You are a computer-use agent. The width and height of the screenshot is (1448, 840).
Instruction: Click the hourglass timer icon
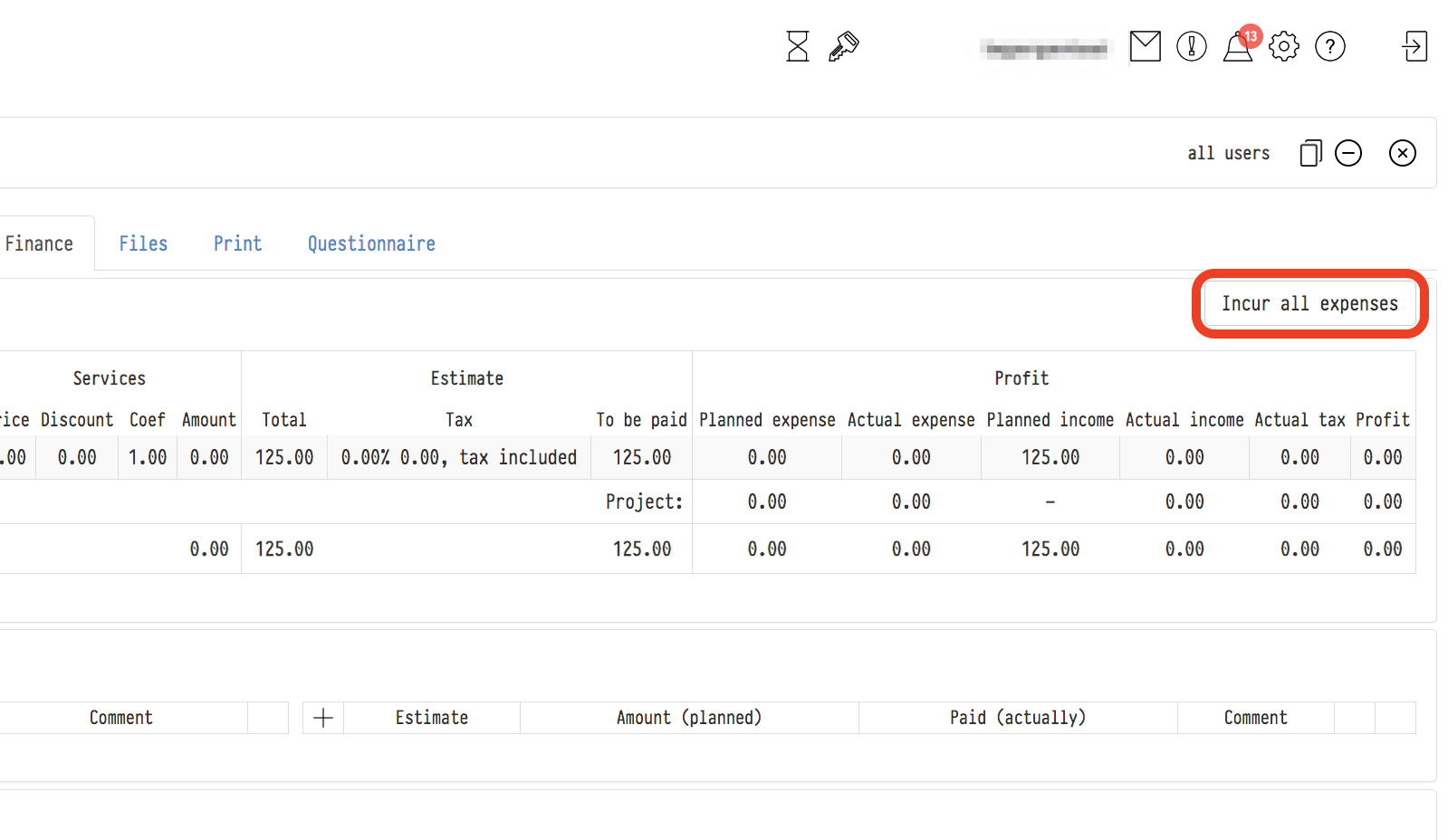[x=797, y=46]
